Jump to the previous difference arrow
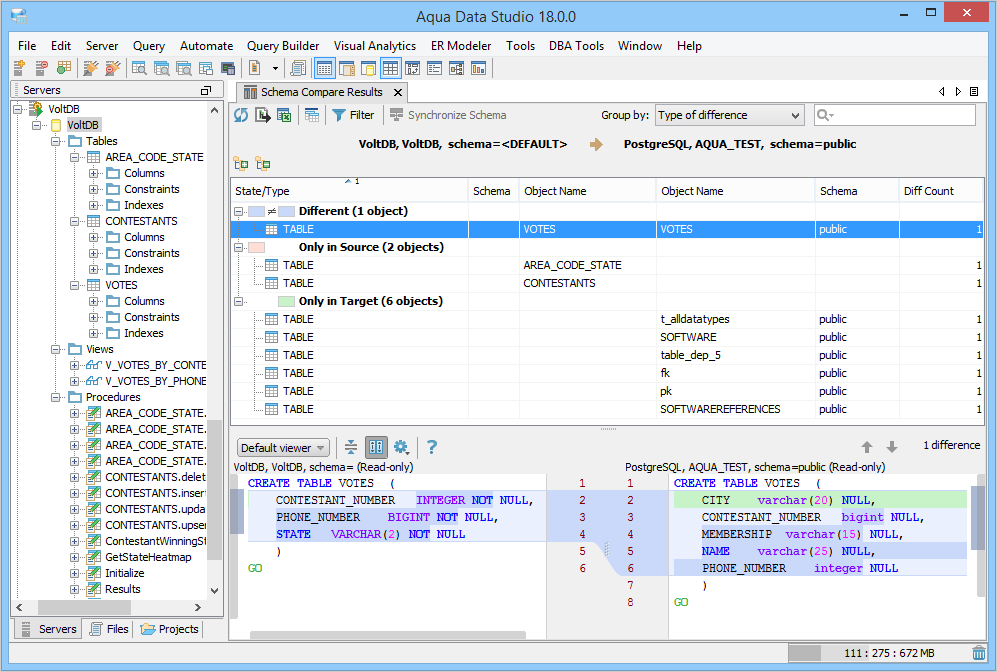The image size is (997, 672). tap(867, 447)
